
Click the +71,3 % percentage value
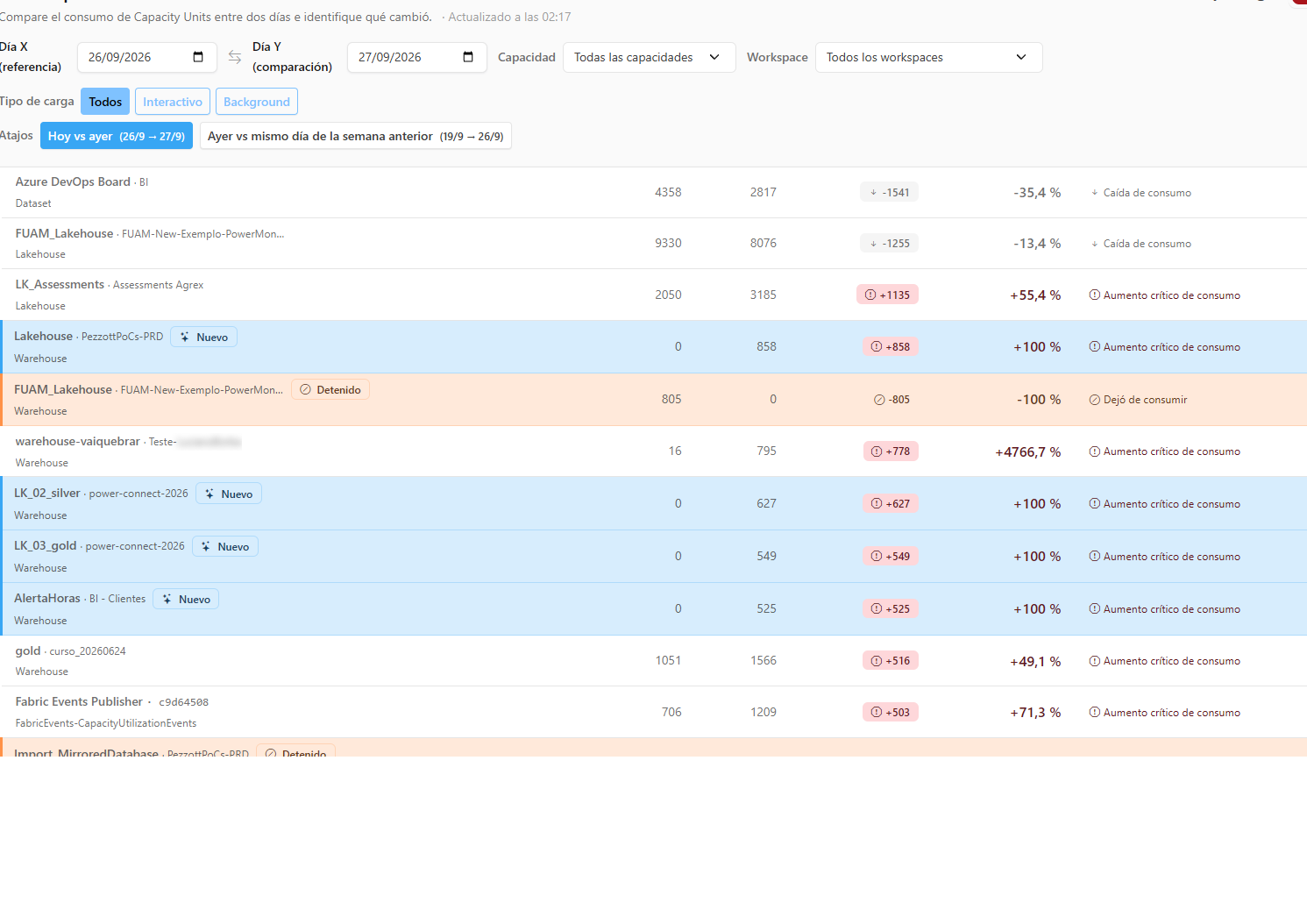(1035, 712)
